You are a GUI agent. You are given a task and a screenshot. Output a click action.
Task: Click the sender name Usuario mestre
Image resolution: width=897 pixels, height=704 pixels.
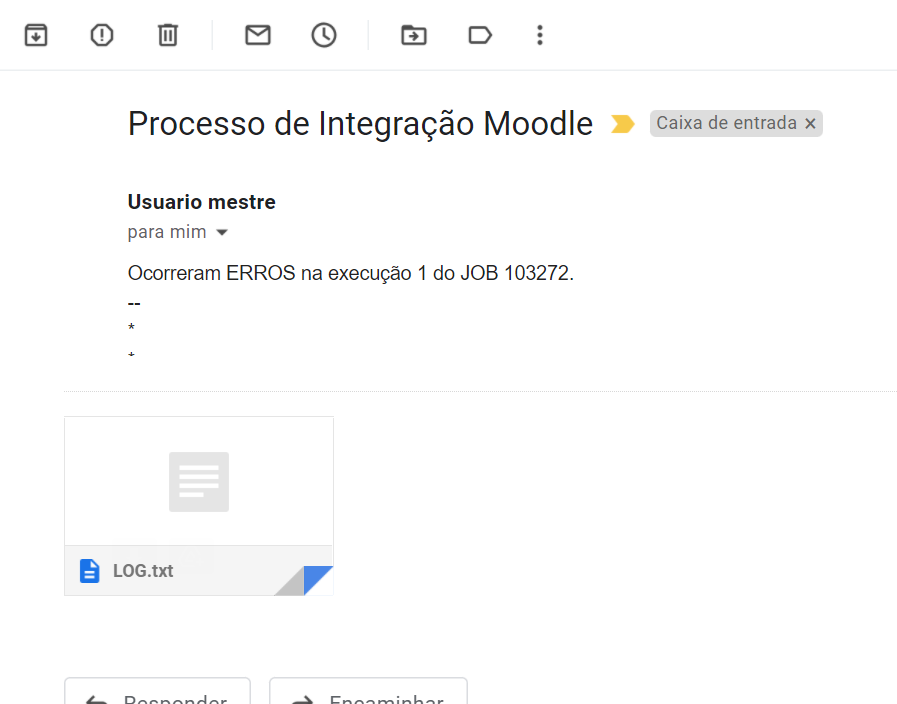tap(201, 202)
